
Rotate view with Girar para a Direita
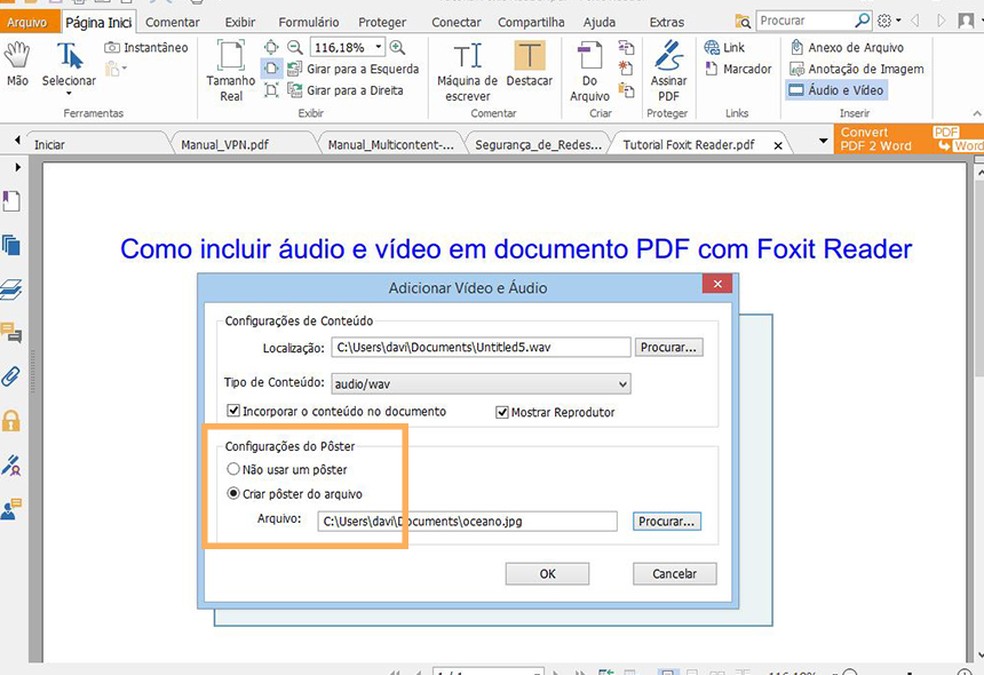click(345, 90)
